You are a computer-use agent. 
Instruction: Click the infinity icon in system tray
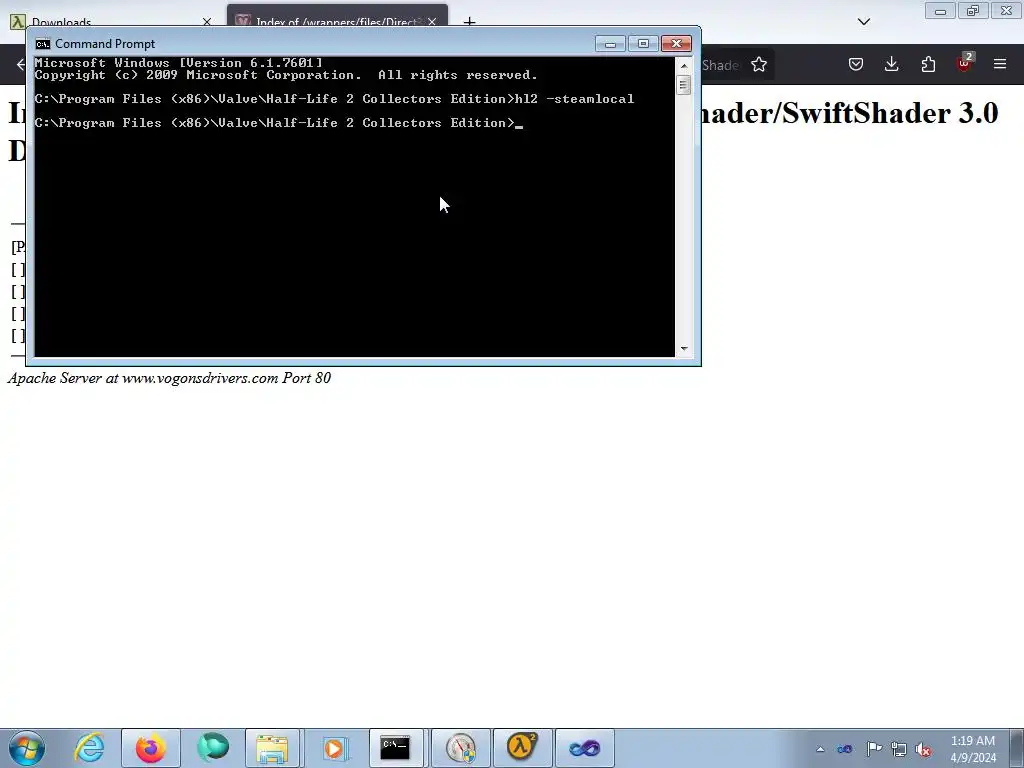[844, 749]
